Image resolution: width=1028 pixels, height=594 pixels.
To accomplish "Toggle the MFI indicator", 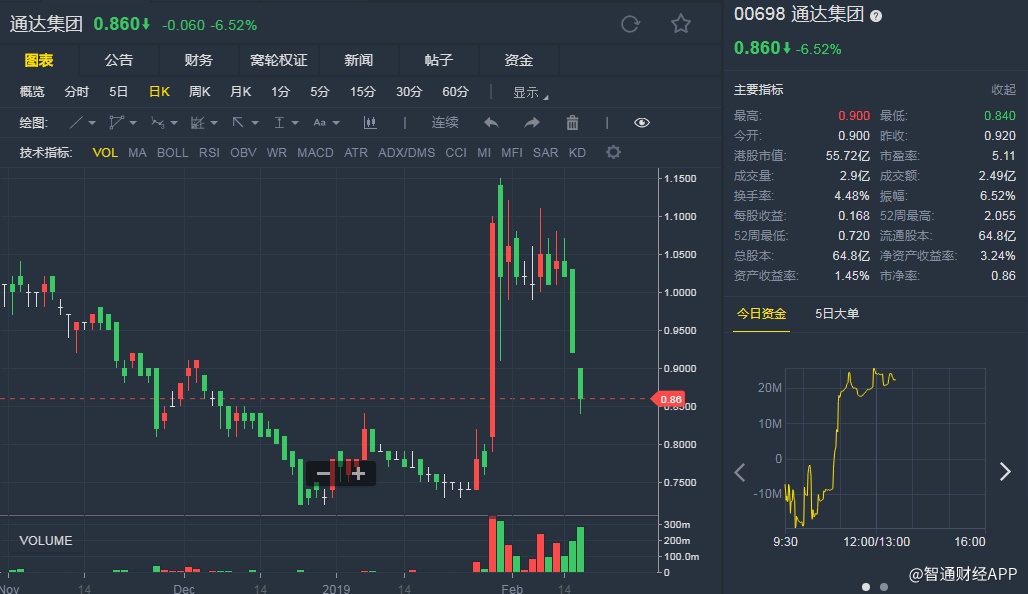I will point(512,153).
